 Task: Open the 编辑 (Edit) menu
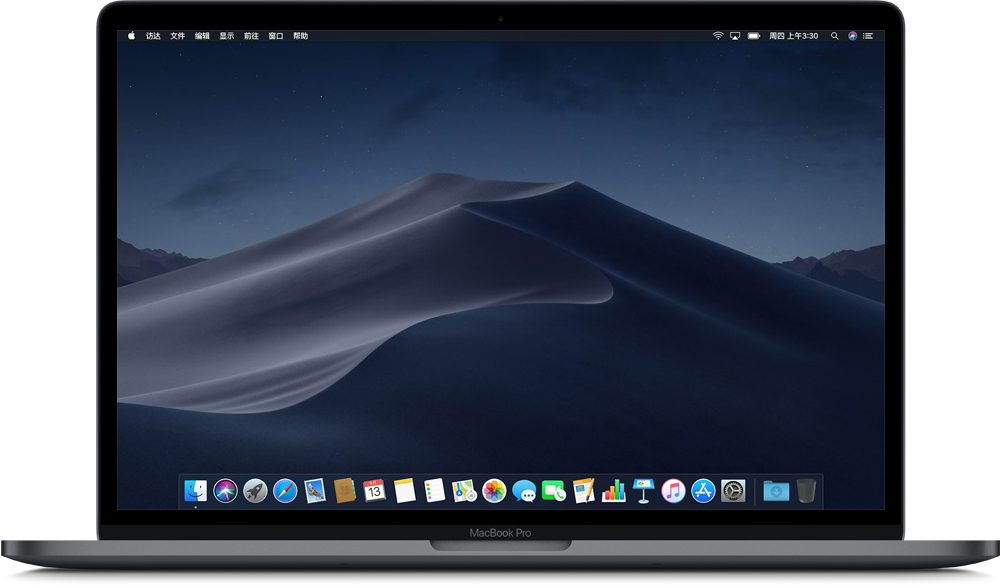point(202,36)
